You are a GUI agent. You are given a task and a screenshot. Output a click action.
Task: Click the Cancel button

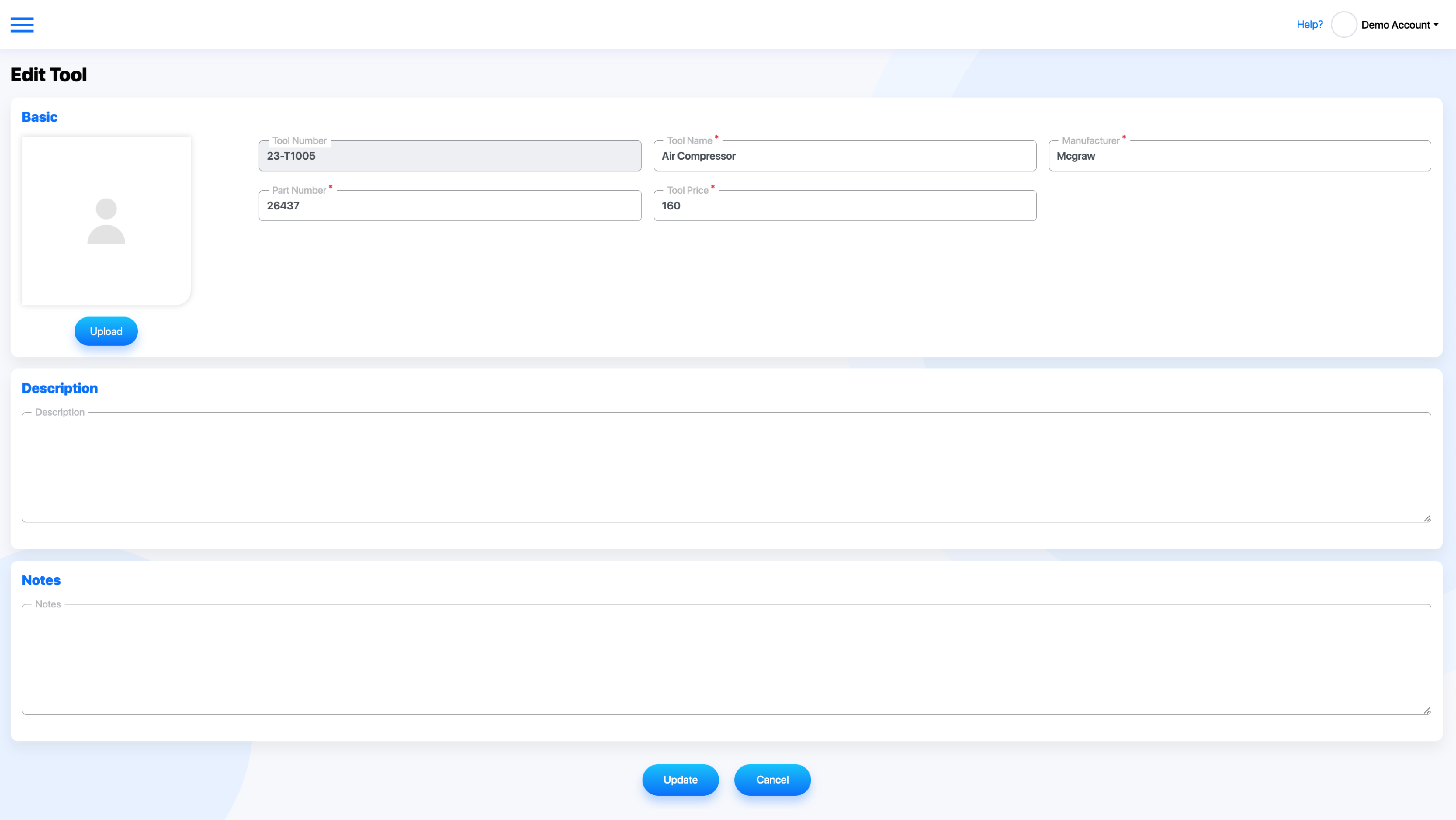[772, 780]
